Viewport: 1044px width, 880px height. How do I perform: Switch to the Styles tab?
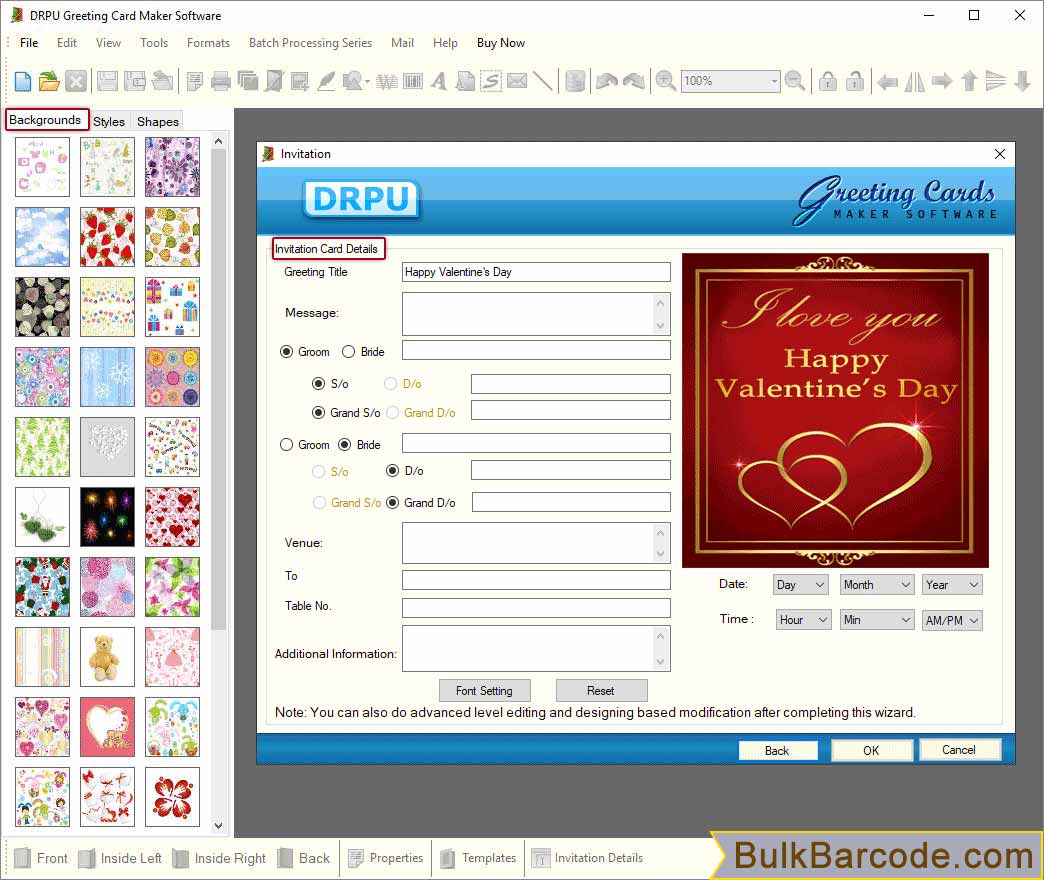[x=109, y=121]
